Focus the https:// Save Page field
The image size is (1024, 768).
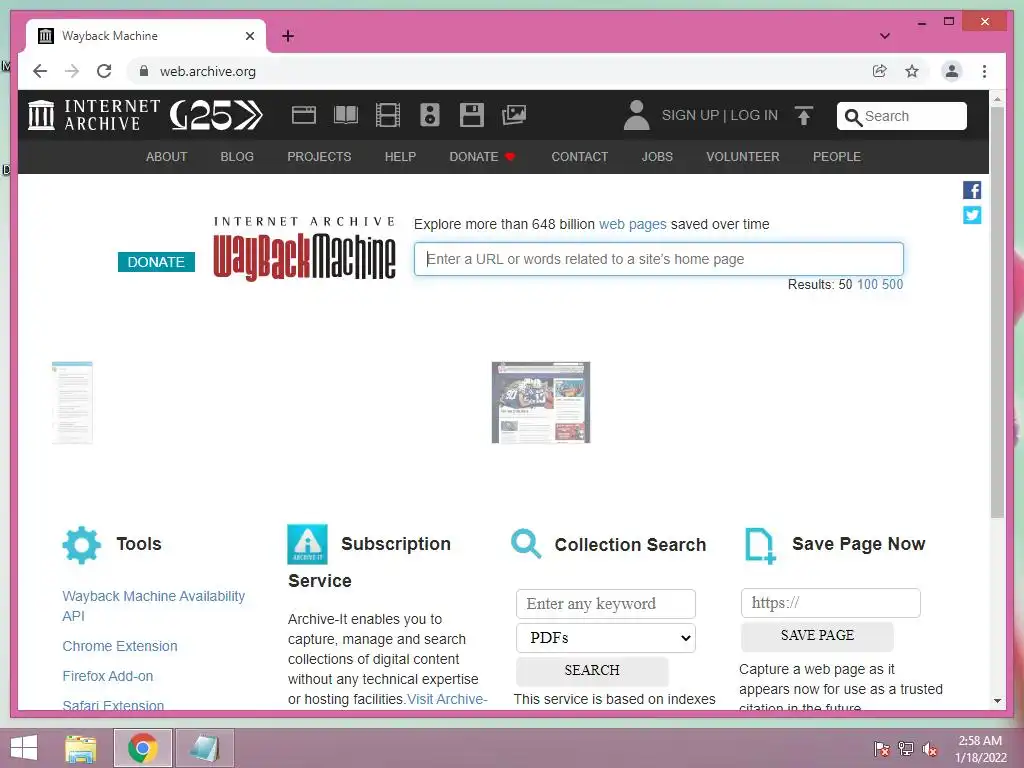830,603
